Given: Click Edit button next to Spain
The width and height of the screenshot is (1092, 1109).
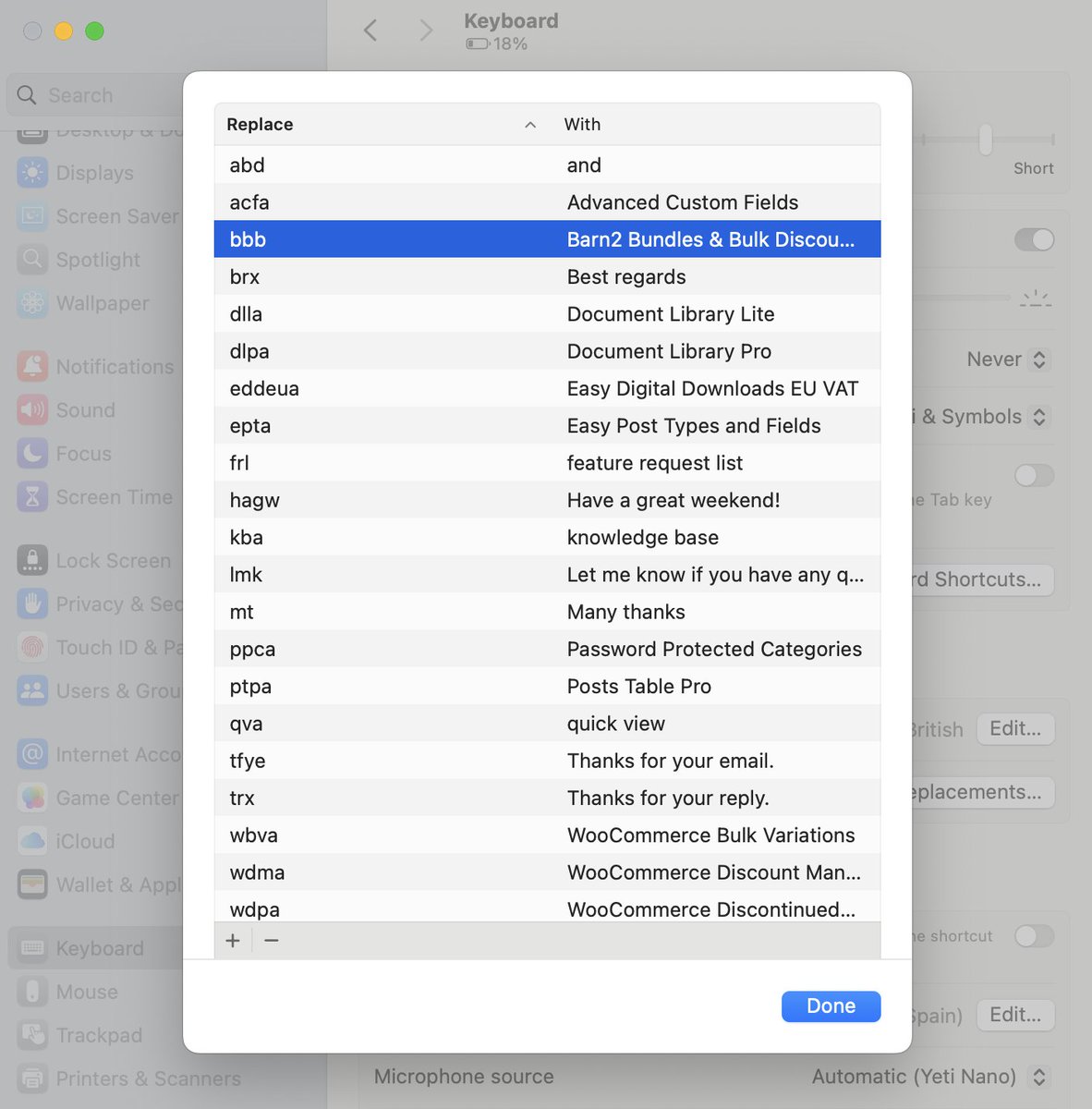Looking at the screenshot, I should pos(1015,1015).
